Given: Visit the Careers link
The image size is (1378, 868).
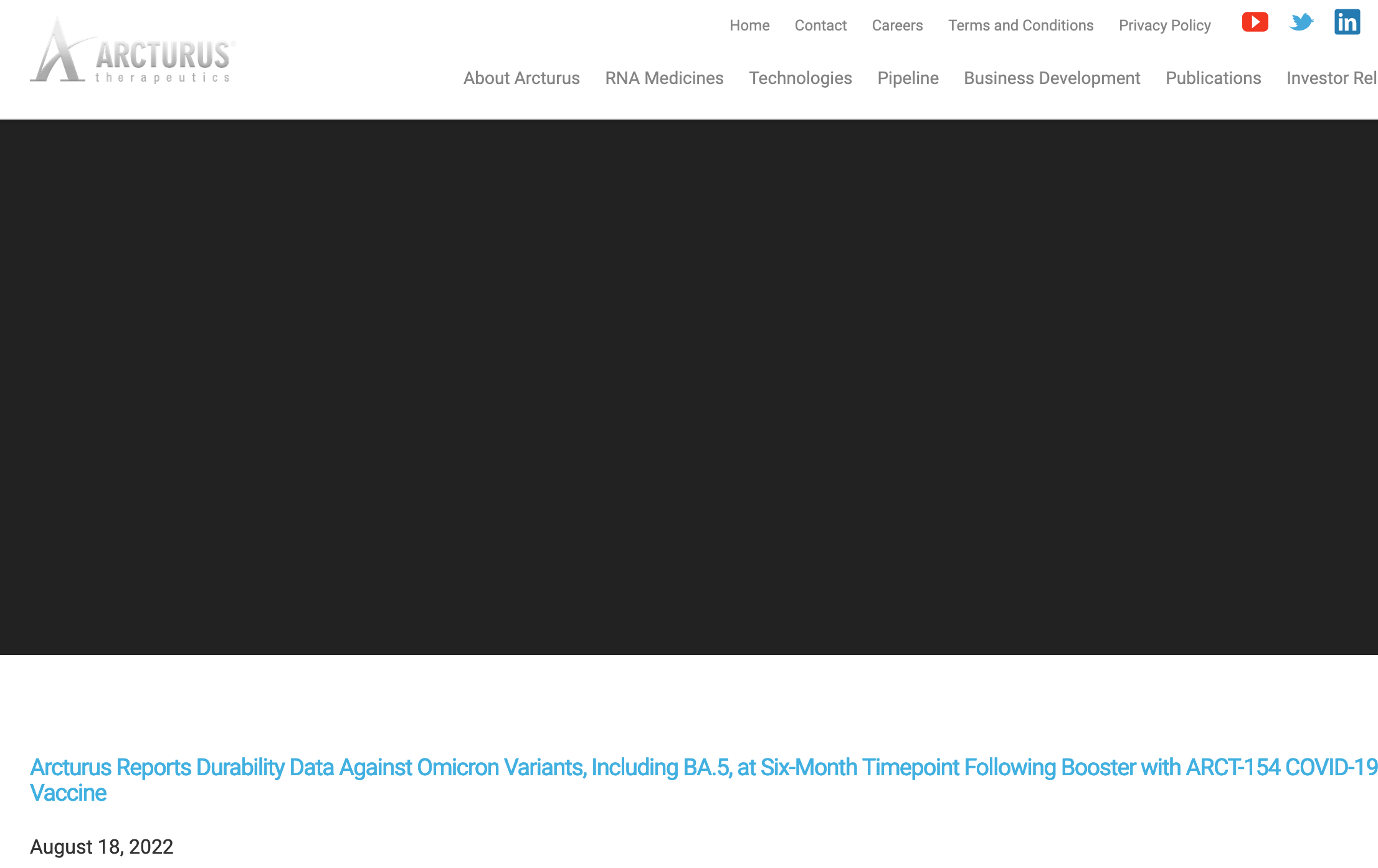Looking at the screenshot, I should (x=897, y=26).
